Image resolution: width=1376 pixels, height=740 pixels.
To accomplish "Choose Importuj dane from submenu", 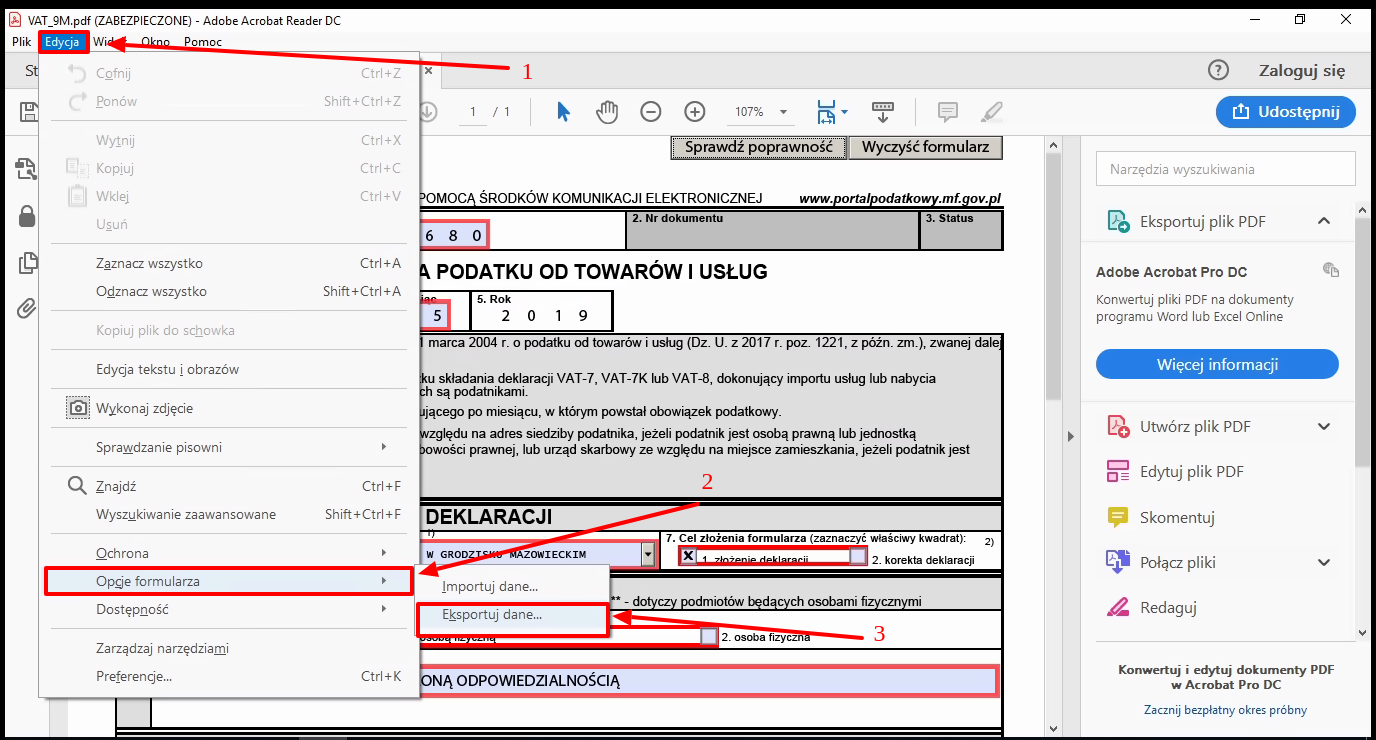I will (511, 586).
